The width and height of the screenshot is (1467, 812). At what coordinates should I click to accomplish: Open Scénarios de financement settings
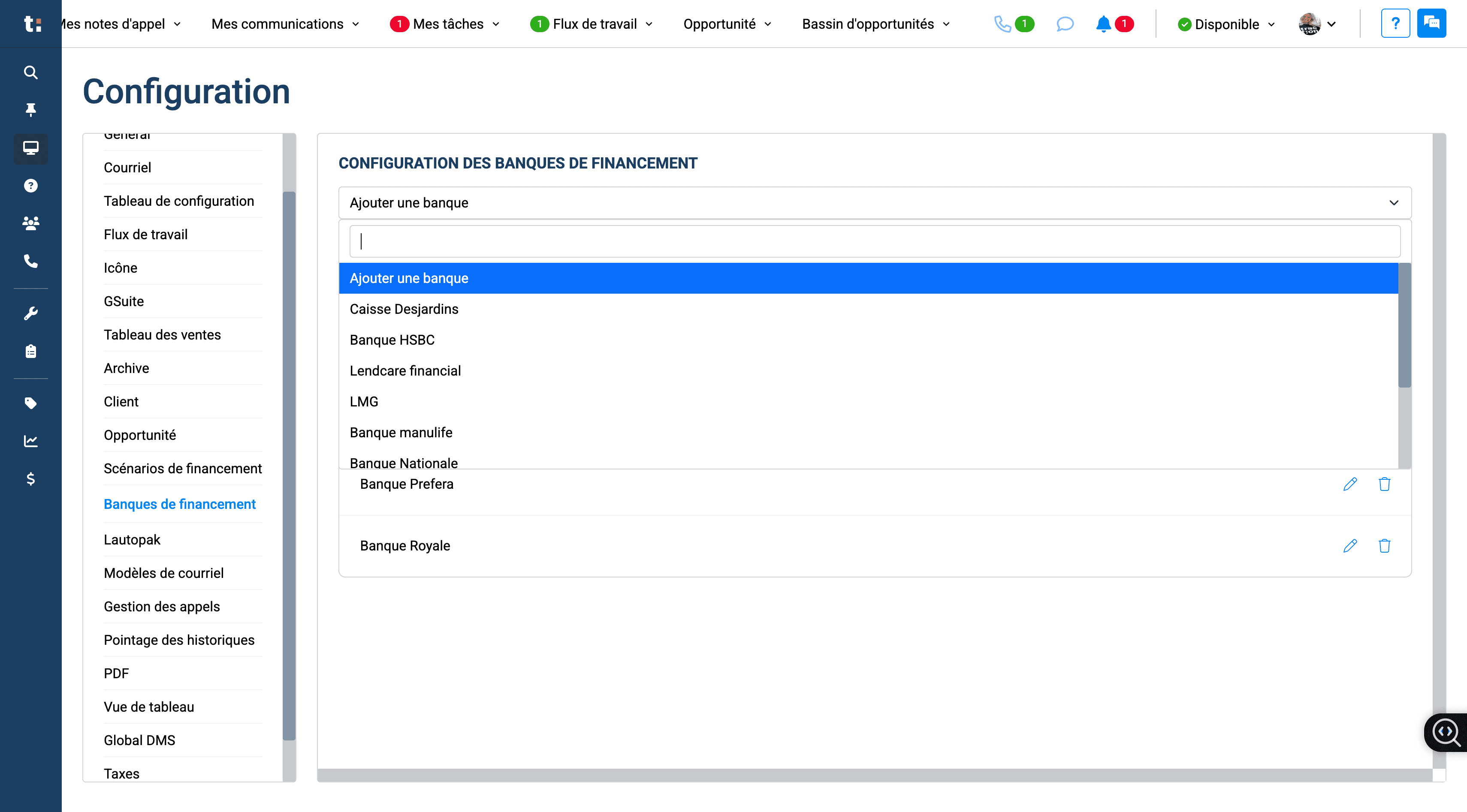click(182, 468)
